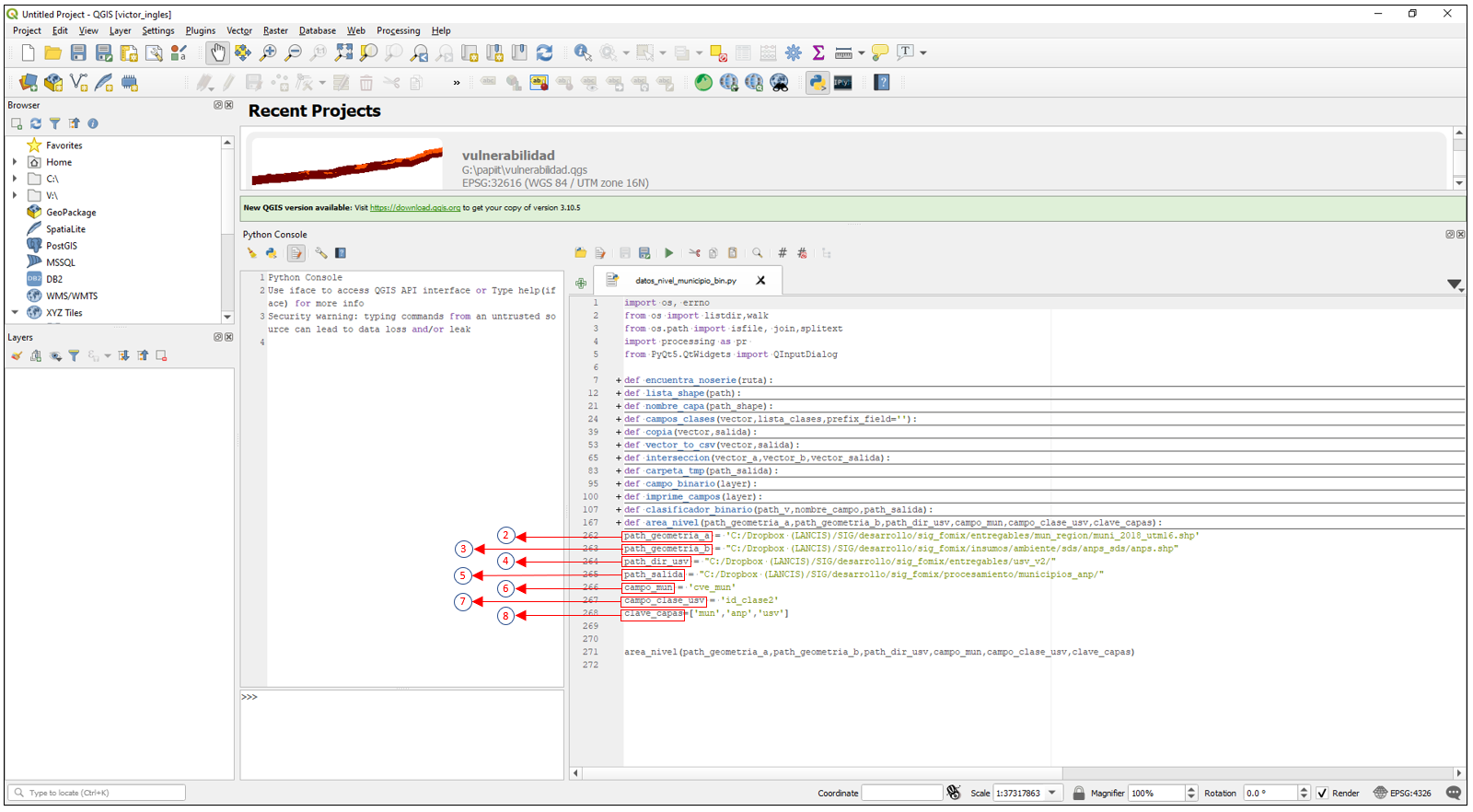Open the Project menu

[x=27, y=30]
